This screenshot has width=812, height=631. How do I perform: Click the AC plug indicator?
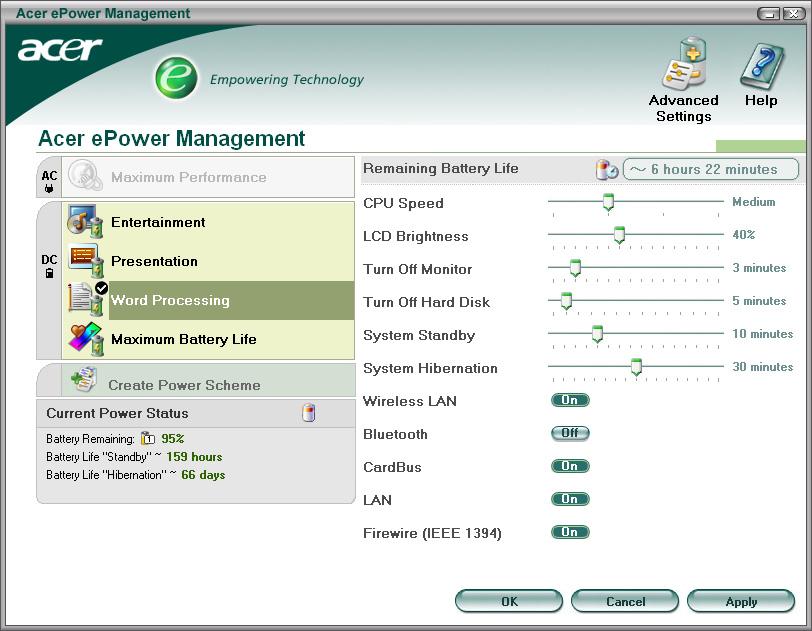(49, 182)
